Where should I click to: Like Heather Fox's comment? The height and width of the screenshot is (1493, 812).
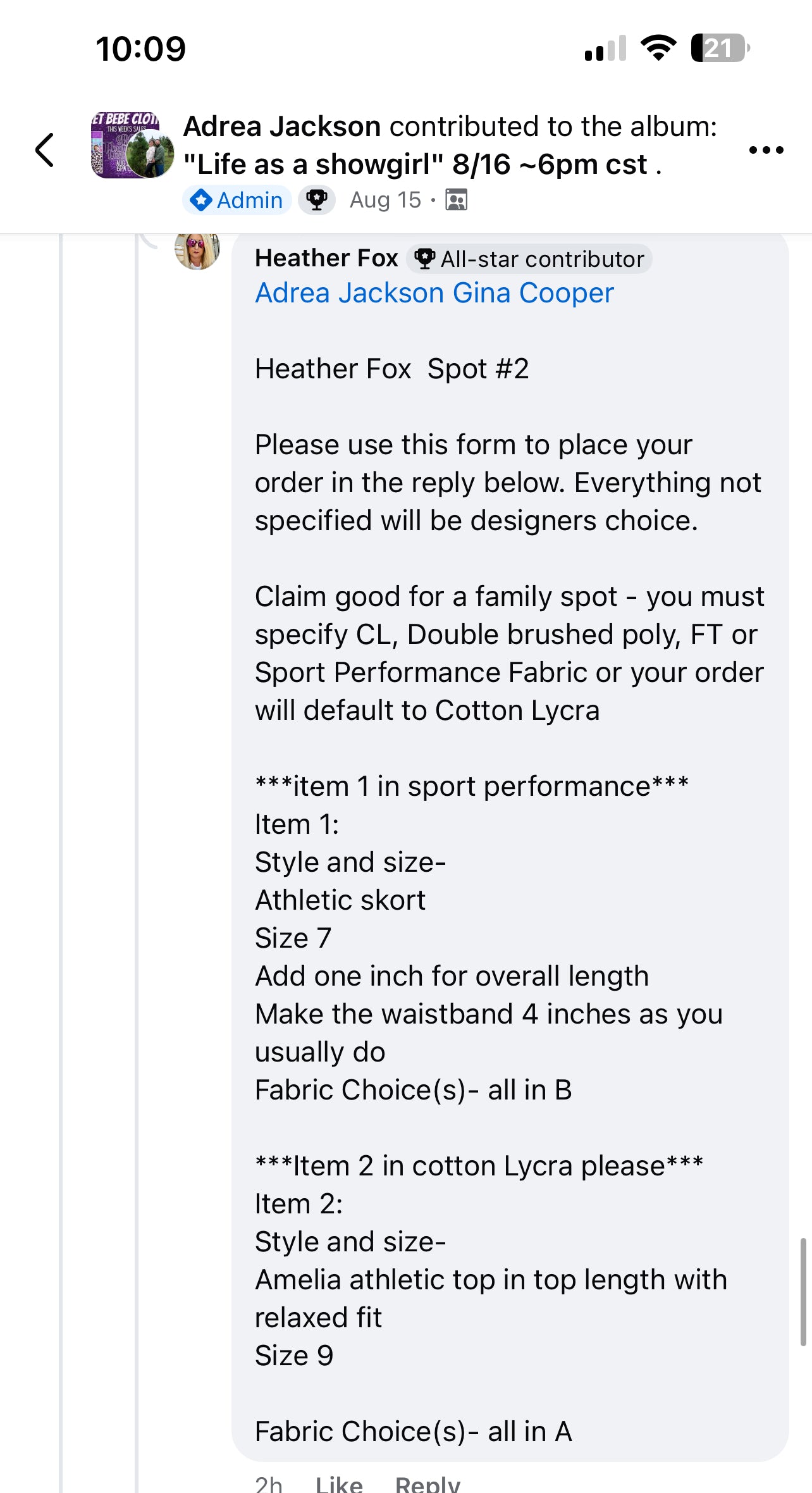click(339, 1484)
